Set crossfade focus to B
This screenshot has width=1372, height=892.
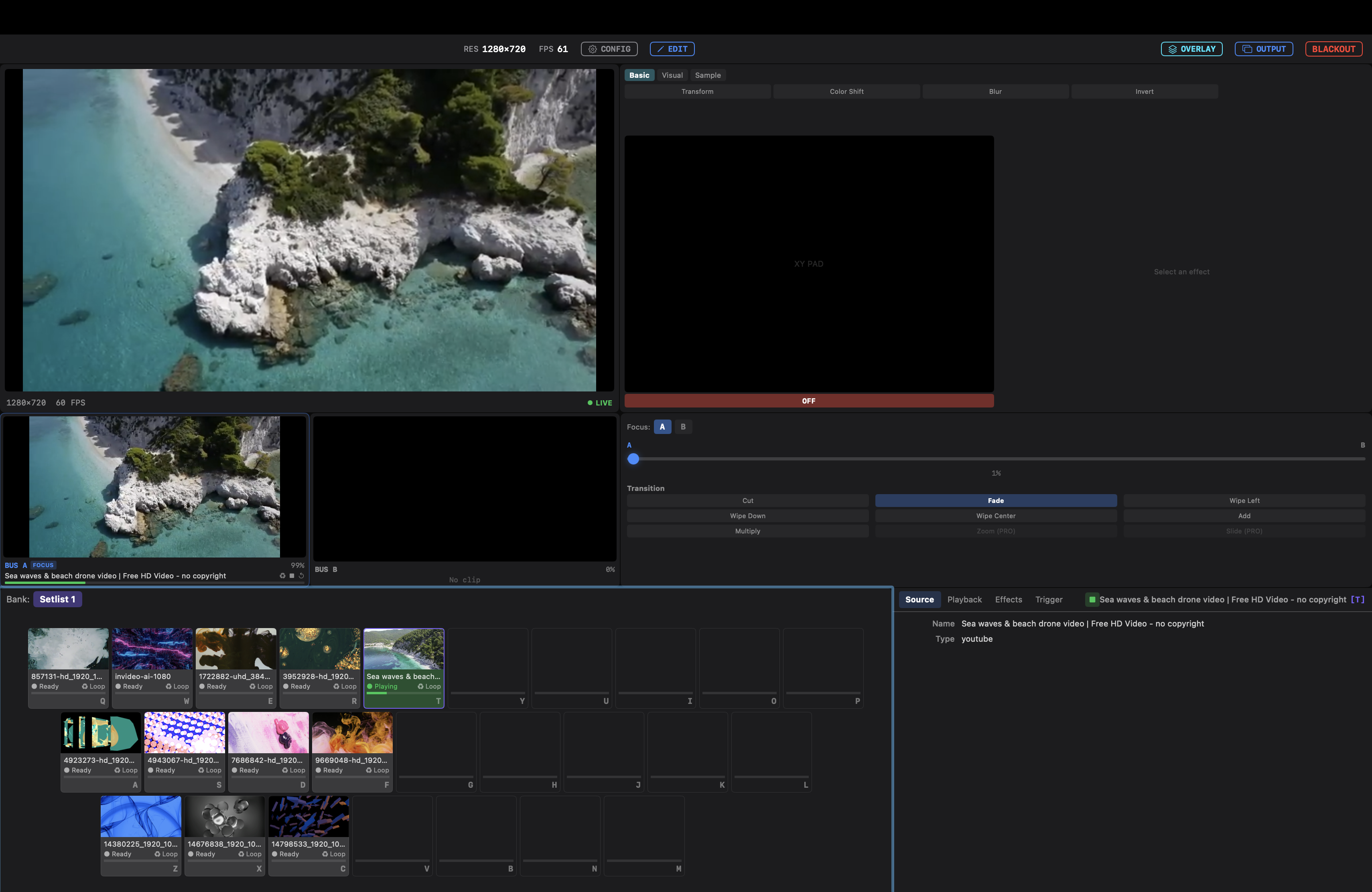point(683,426)
